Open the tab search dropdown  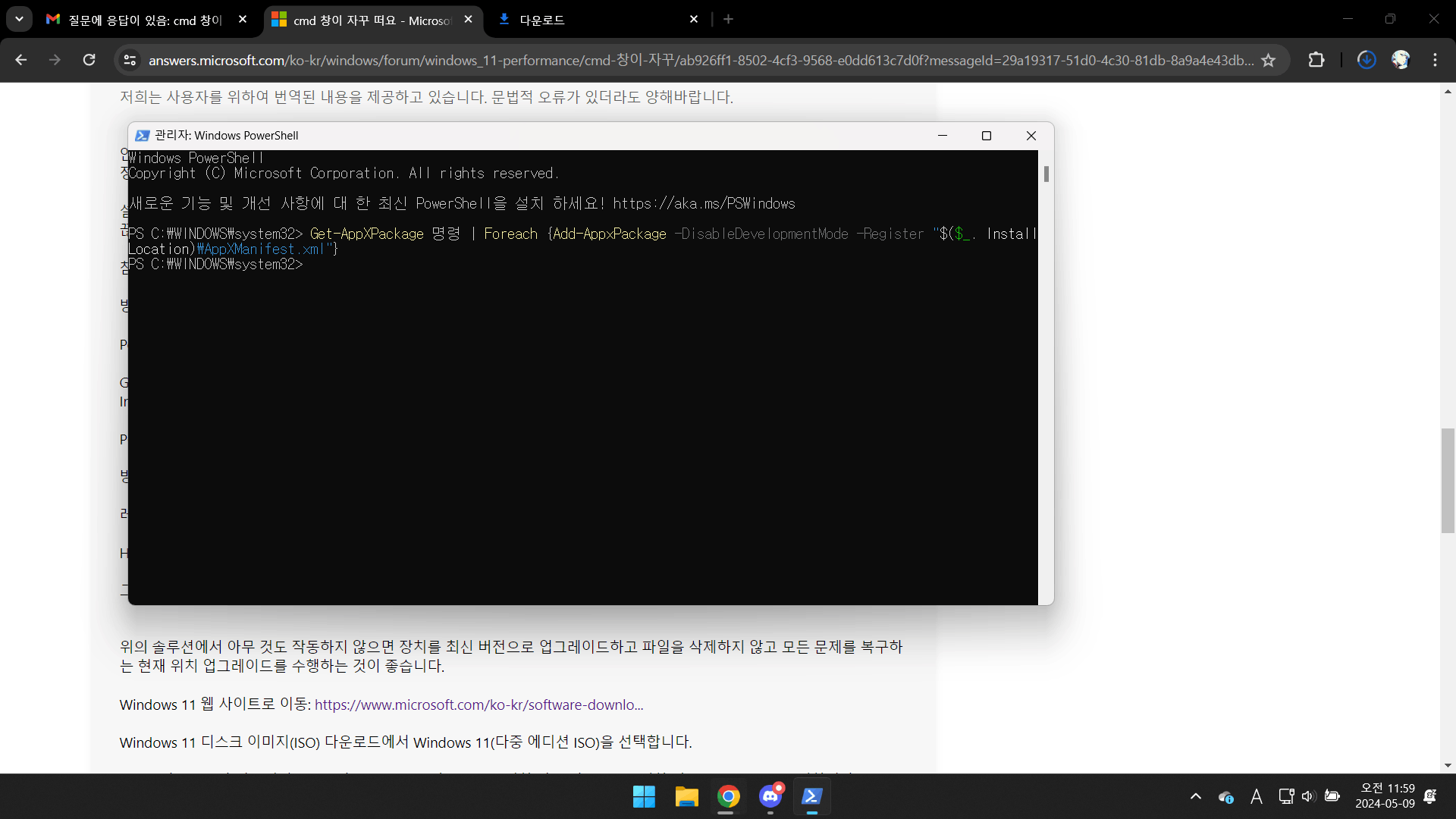(x=19, y=19)
